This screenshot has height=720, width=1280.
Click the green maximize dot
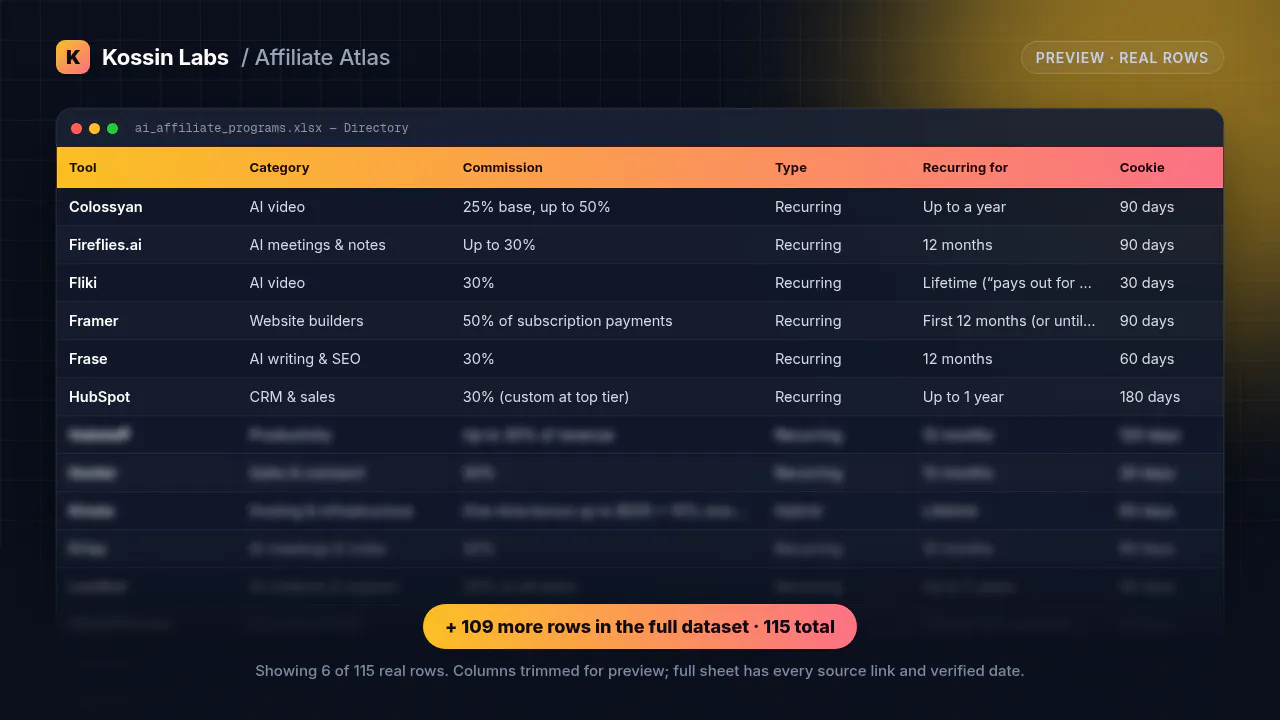(113, 128)
